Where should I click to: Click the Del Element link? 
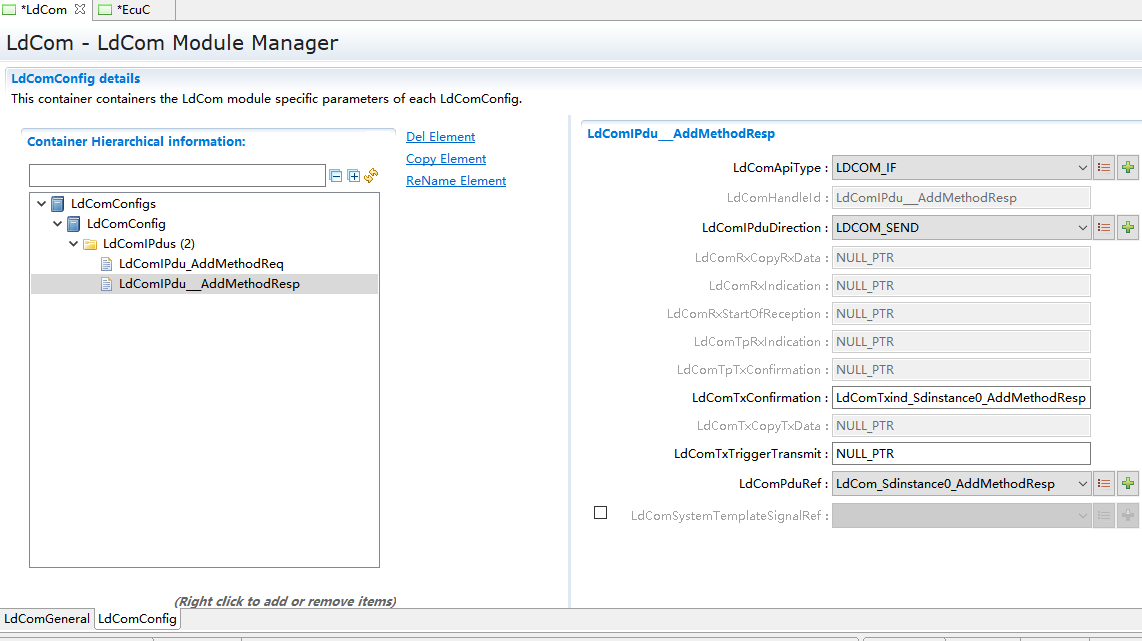(x=440, y=137)
